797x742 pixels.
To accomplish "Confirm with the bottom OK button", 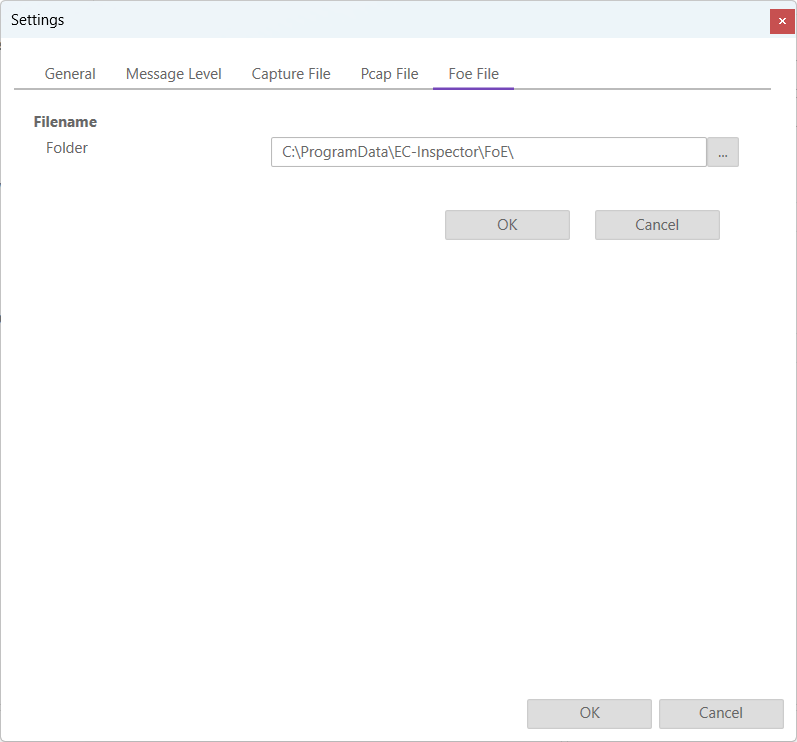I will tap(589, 713).
